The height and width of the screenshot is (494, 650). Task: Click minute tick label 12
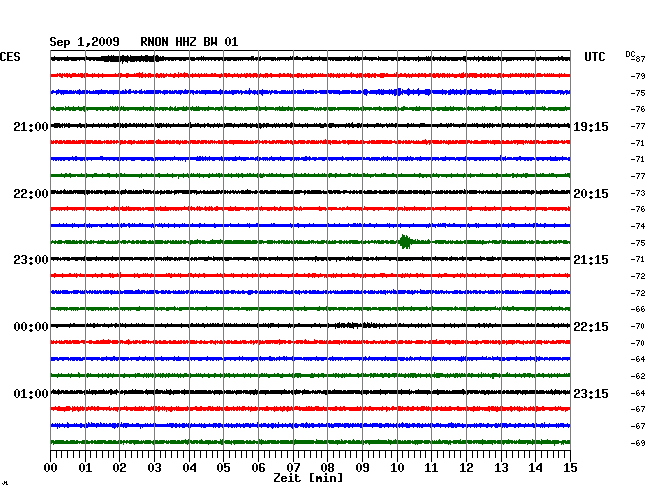466,468
